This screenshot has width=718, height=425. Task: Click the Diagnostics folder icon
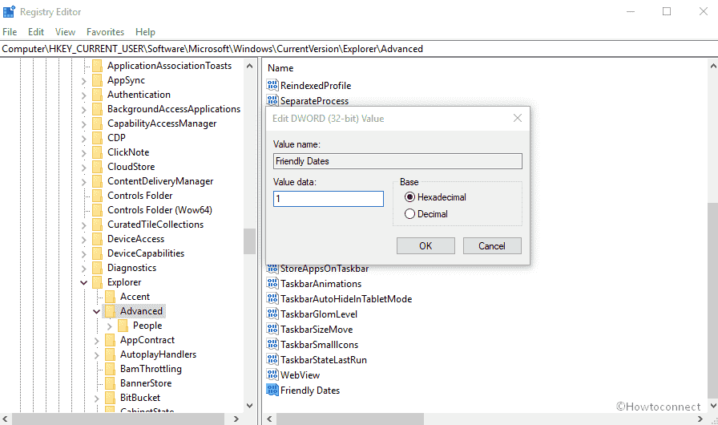click(97, 267)
